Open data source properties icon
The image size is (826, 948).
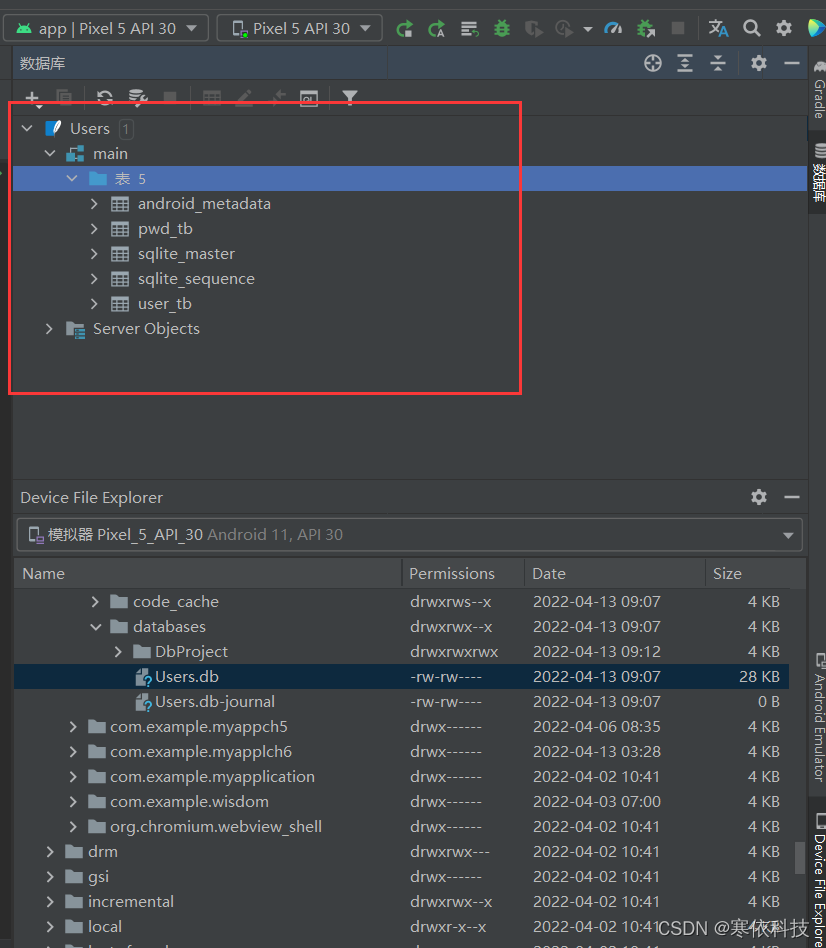click(138, 97)
